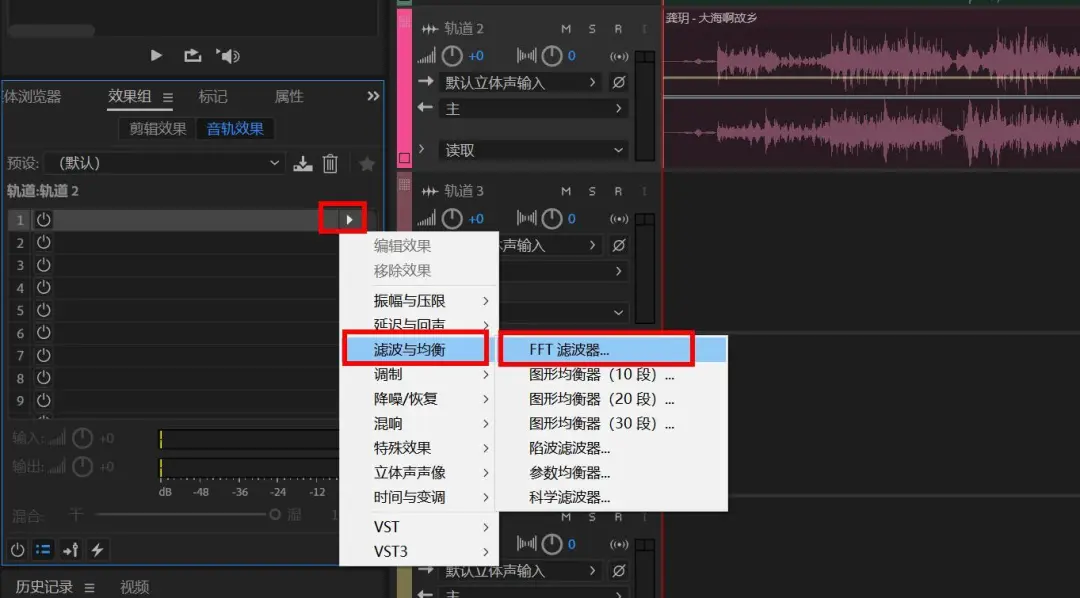Open 轨道 2 默认立体声输入 dropdown
1080x598 pixels.
click(519, 83)
